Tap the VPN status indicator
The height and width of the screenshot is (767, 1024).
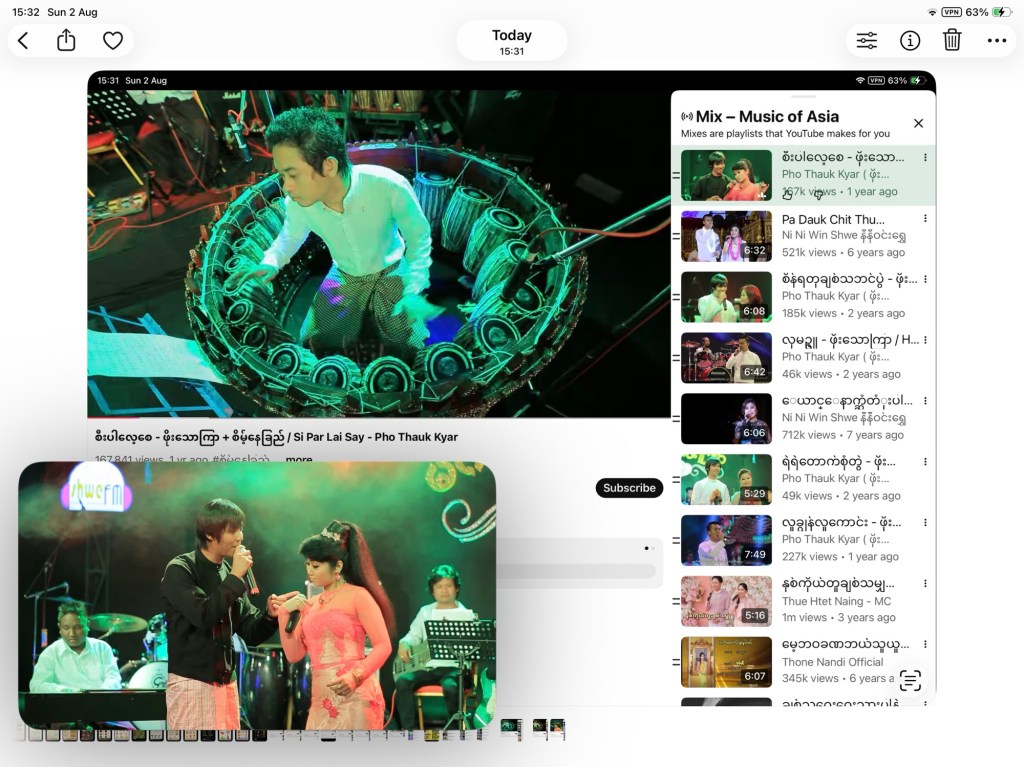[x=951, y=12]
